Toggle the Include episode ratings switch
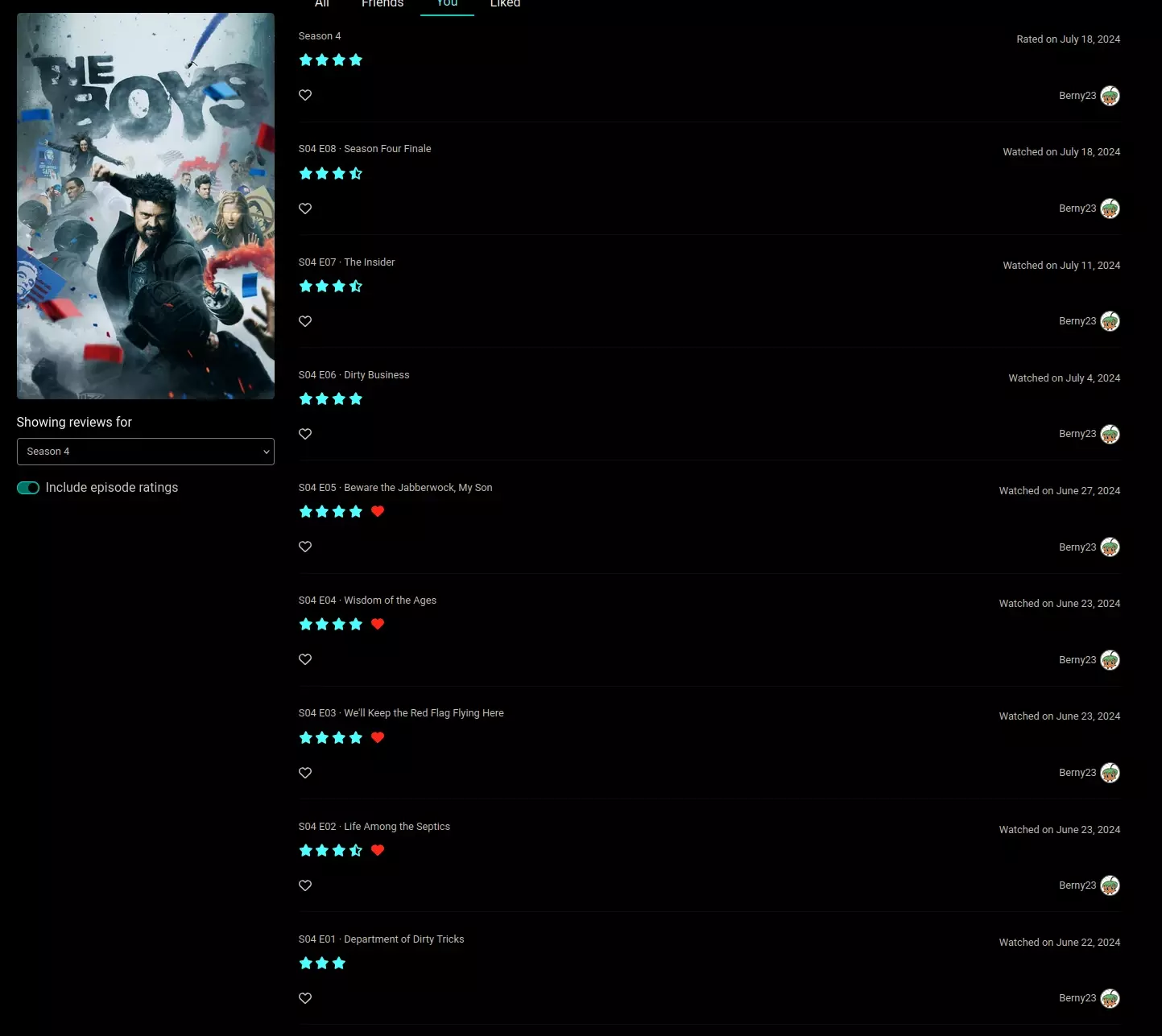Screen dimensions: 1162x1036 [x=28, y=488]
